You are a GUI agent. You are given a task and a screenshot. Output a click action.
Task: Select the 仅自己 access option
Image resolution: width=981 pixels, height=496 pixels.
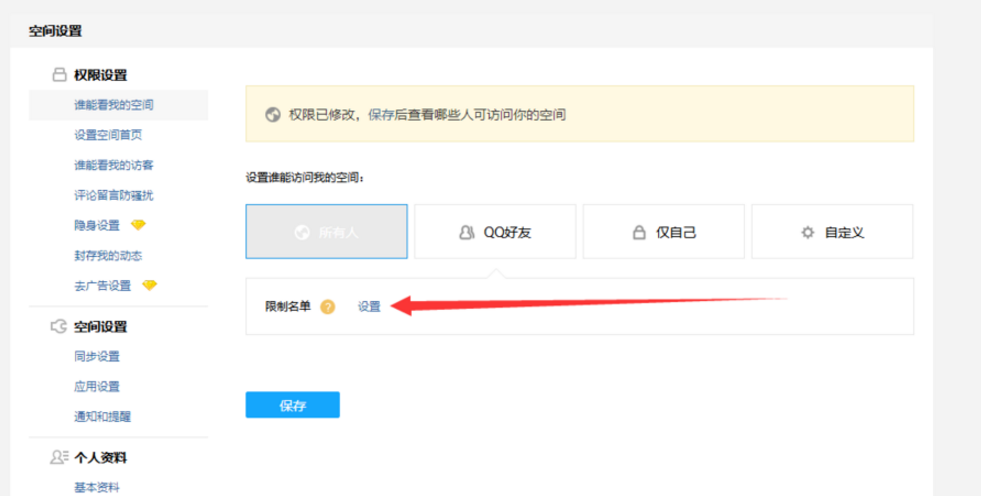663,232
